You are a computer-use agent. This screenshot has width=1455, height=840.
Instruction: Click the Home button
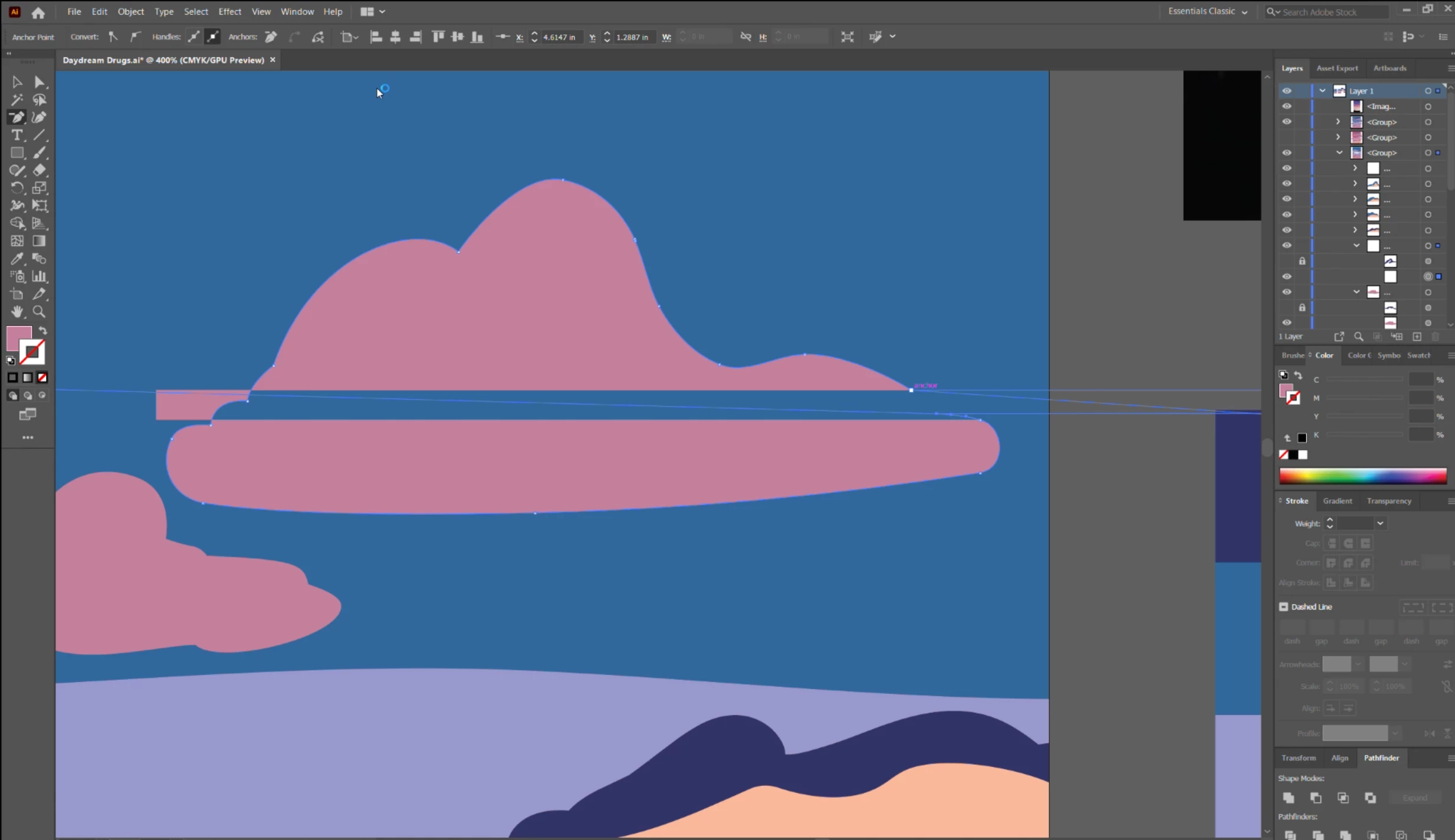(38, 12)
